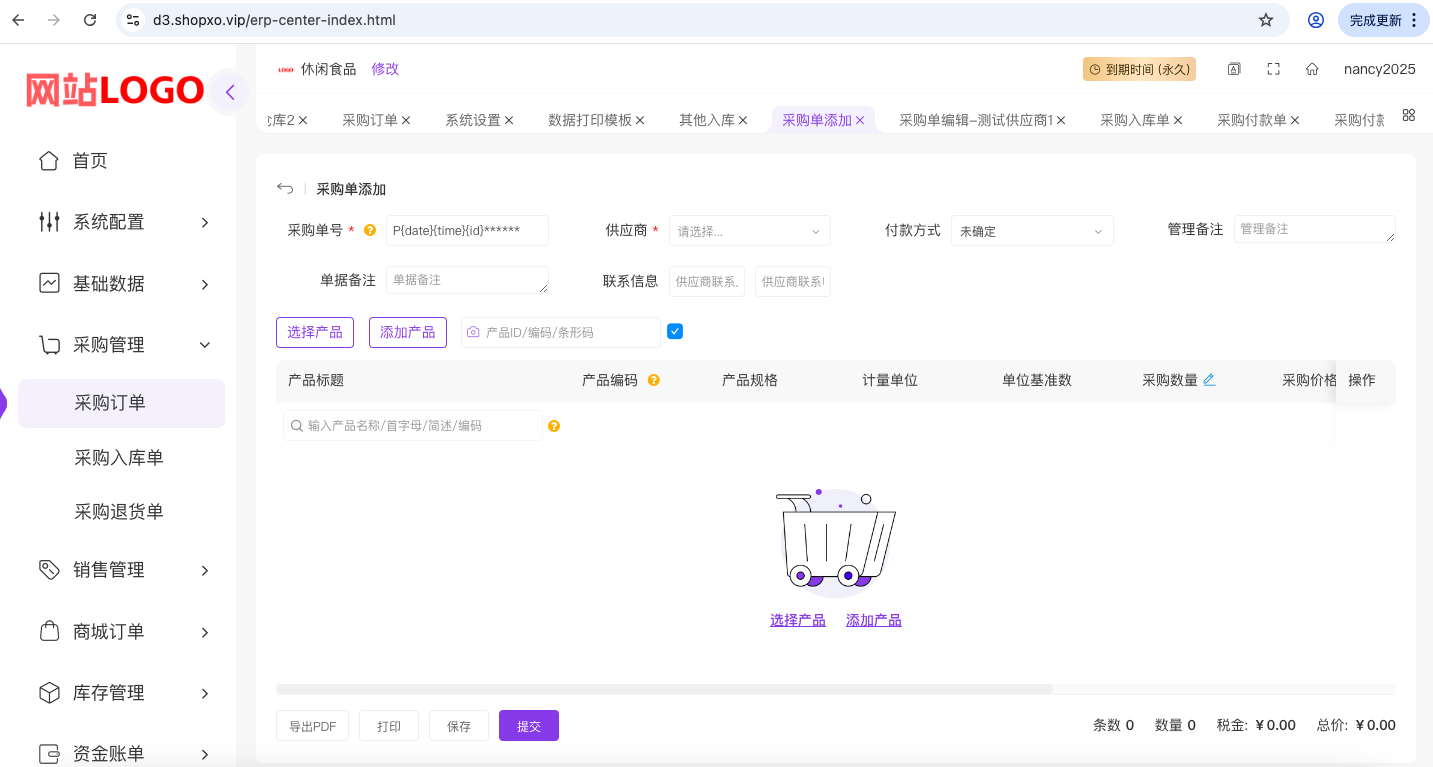Viewport: 1433px width, 767px height.
Task: Open the browser profile icon
Action: coord(1316,20)
